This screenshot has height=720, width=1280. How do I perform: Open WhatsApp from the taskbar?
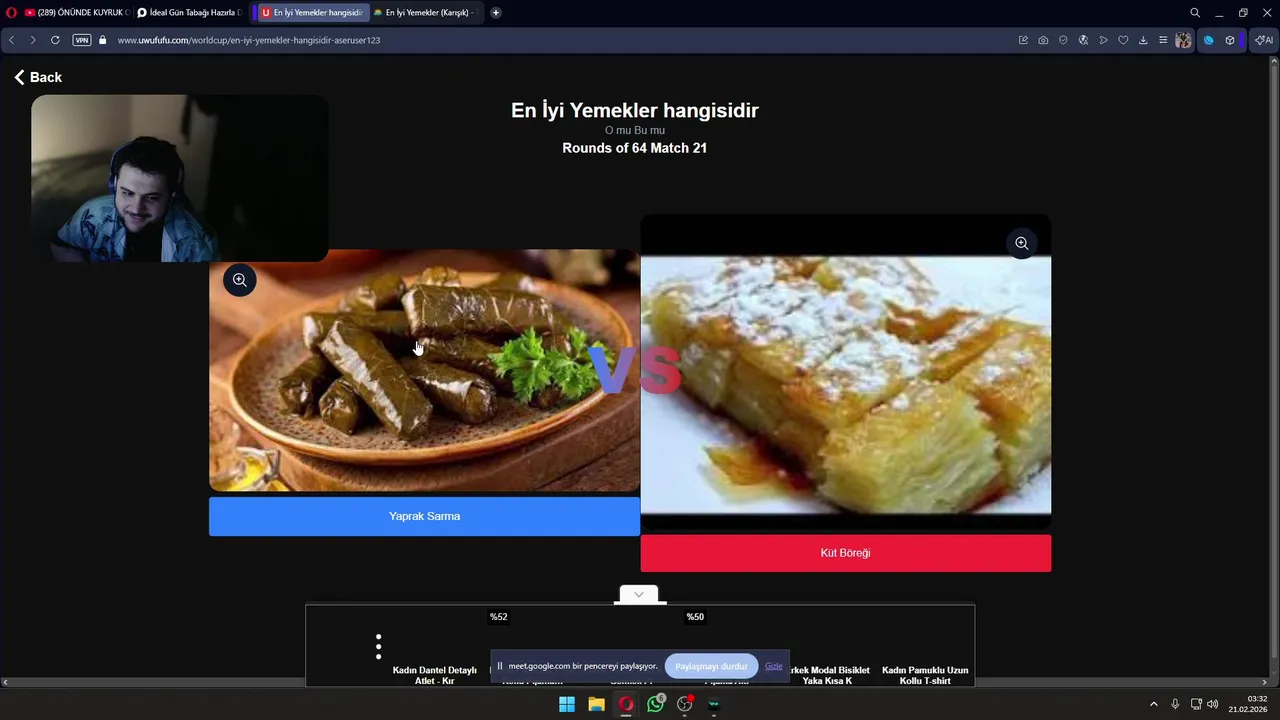pos(655,704)
